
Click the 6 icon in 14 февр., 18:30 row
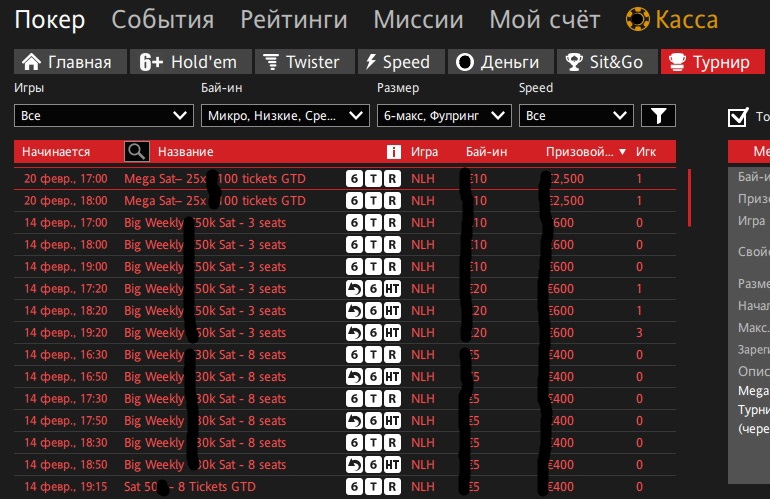355,443
